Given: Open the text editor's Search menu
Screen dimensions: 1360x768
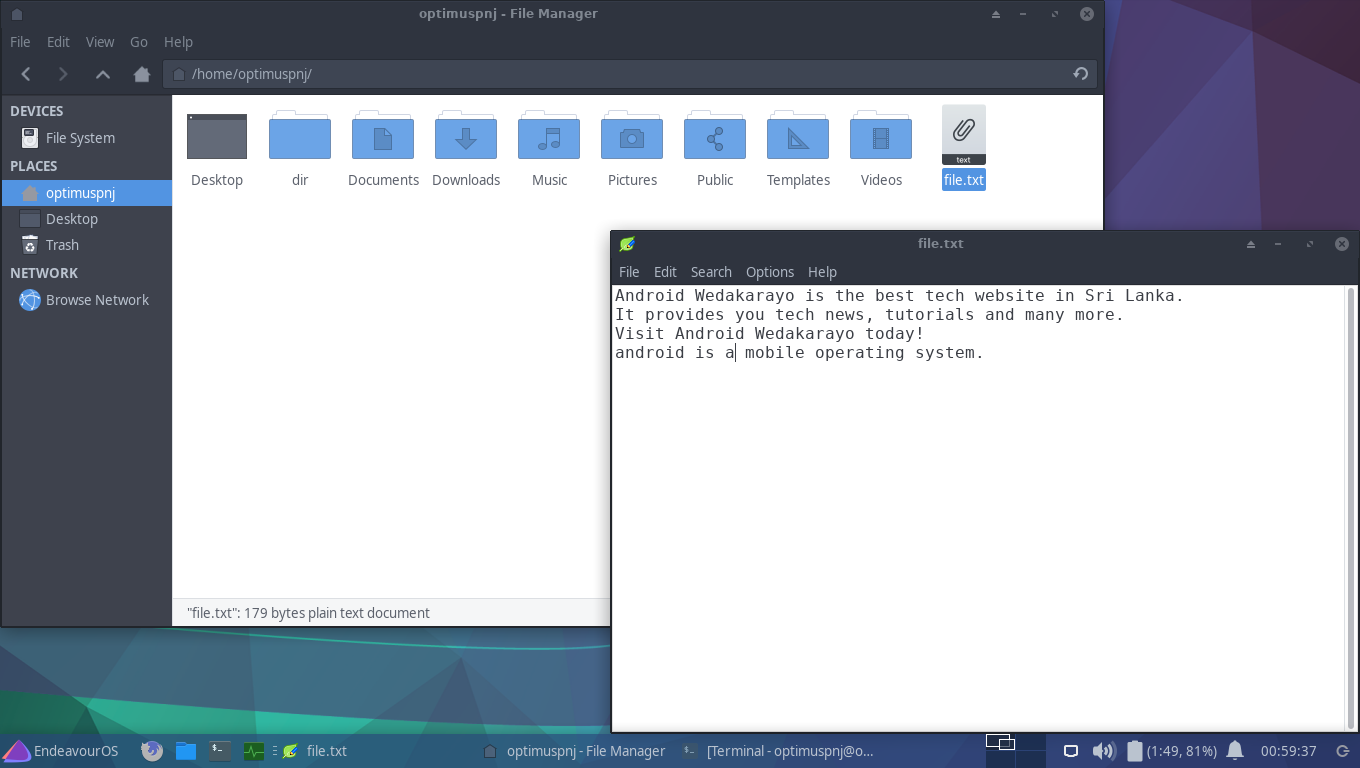Looking at the screenshot, I should pos(711,272).
